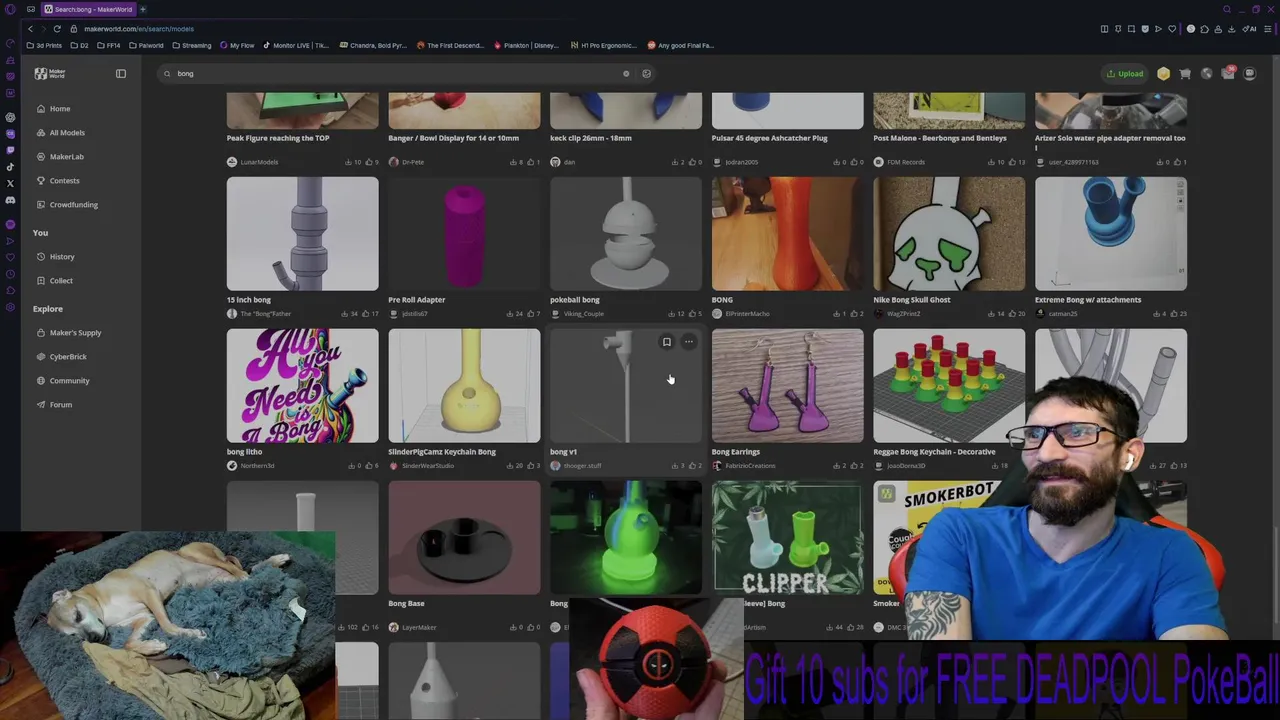Click the MakerWorld logo
1280x720 pixels.
tap(49, 73)
